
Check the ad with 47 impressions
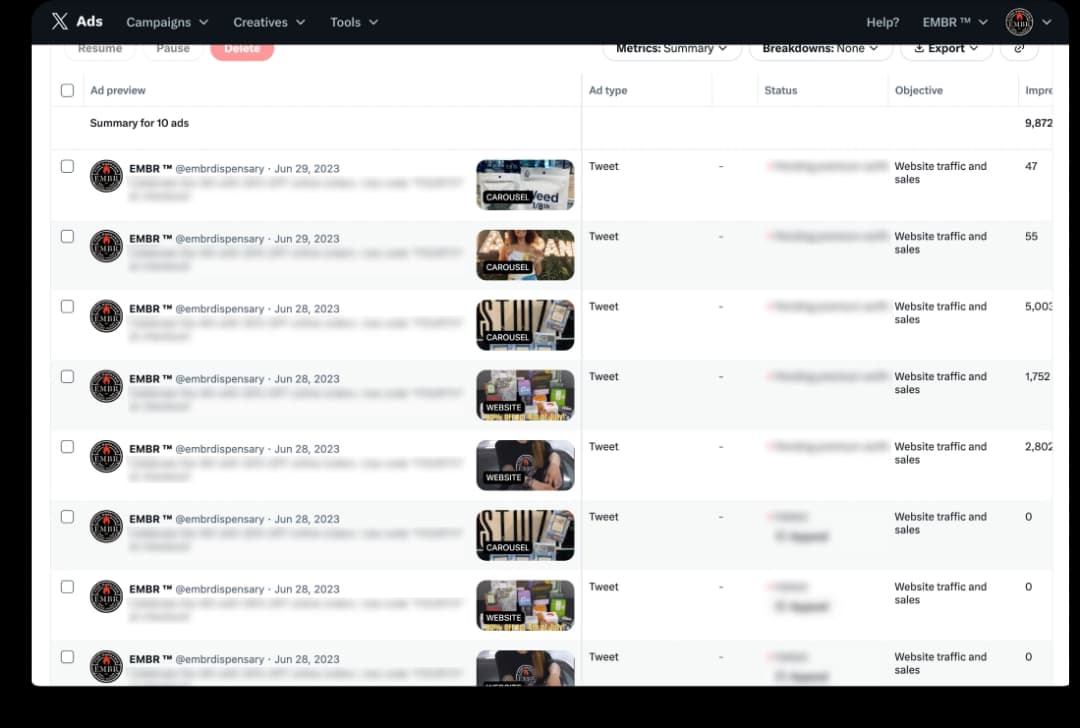68,167
